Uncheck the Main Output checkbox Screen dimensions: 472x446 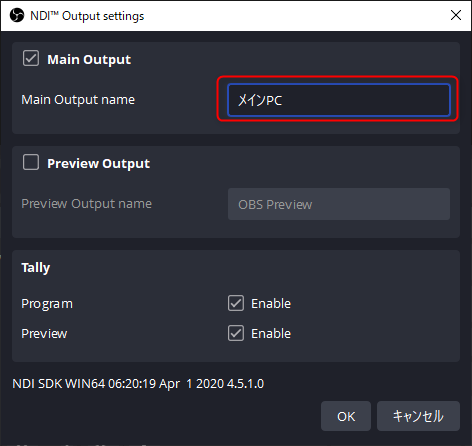[31, 58]
